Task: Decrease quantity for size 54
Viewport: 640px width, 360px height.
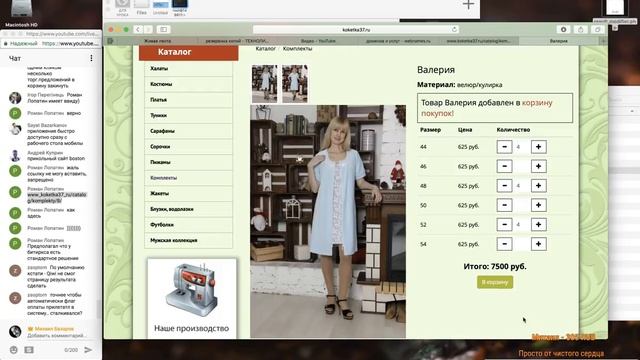Action: click(504, 244)
